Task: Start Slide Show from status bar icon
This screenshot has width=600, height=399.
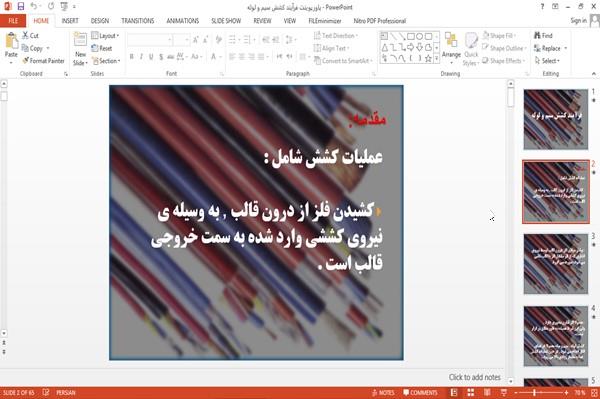Action: pyautogui.click(x=504, y=392)
